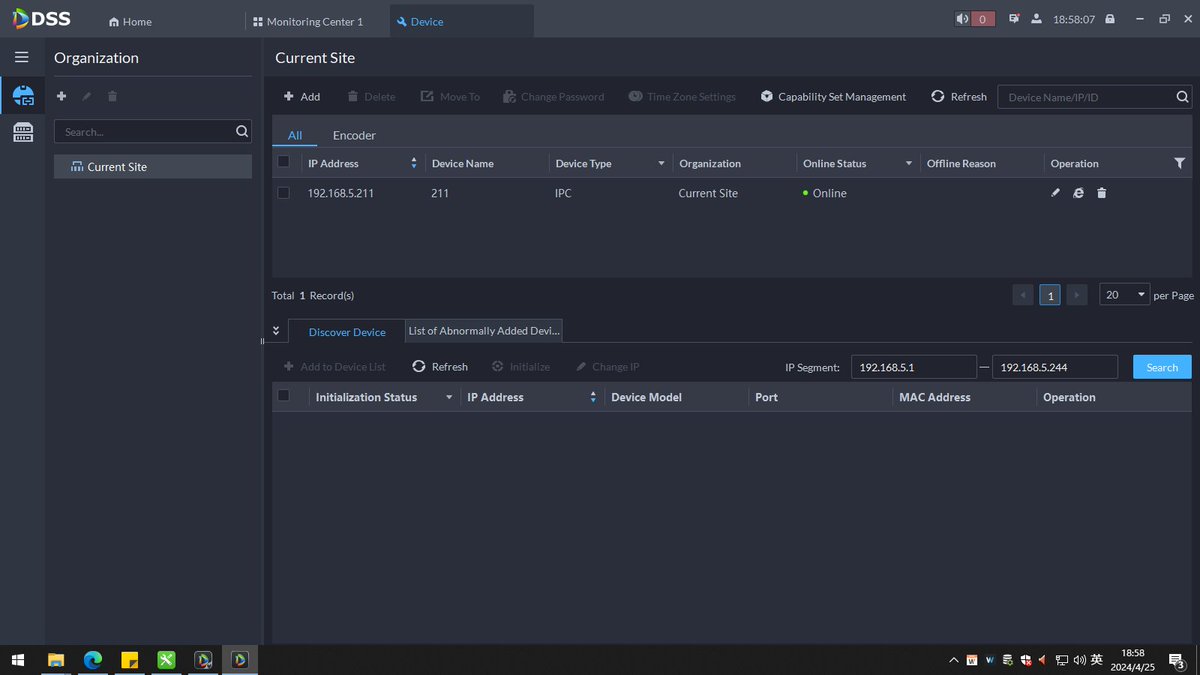Image resolution: width=1200 pixels, height=675 pixels.
Task: Click the Device Name/IP/ID search field
Action: (x=1085, y=96)
